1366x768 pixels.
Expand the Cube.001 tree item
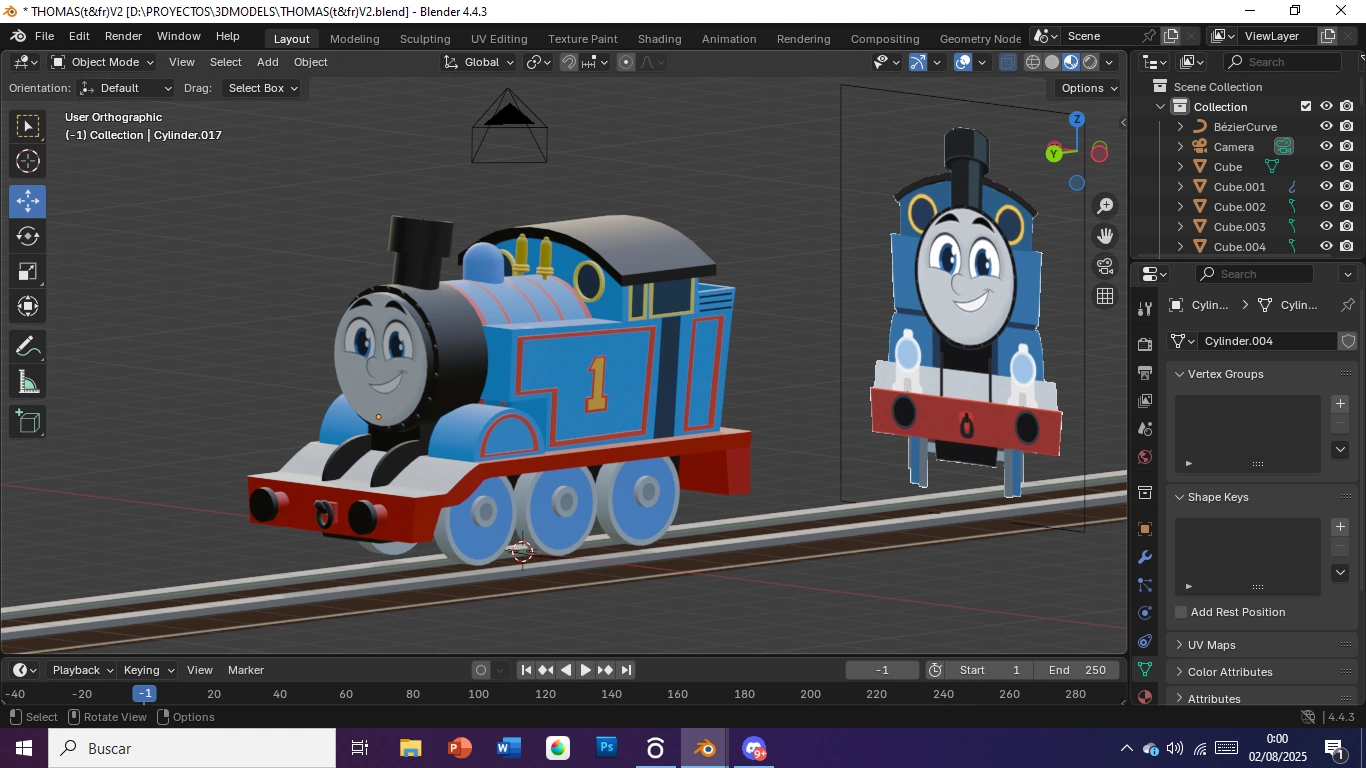[1180, 187]
